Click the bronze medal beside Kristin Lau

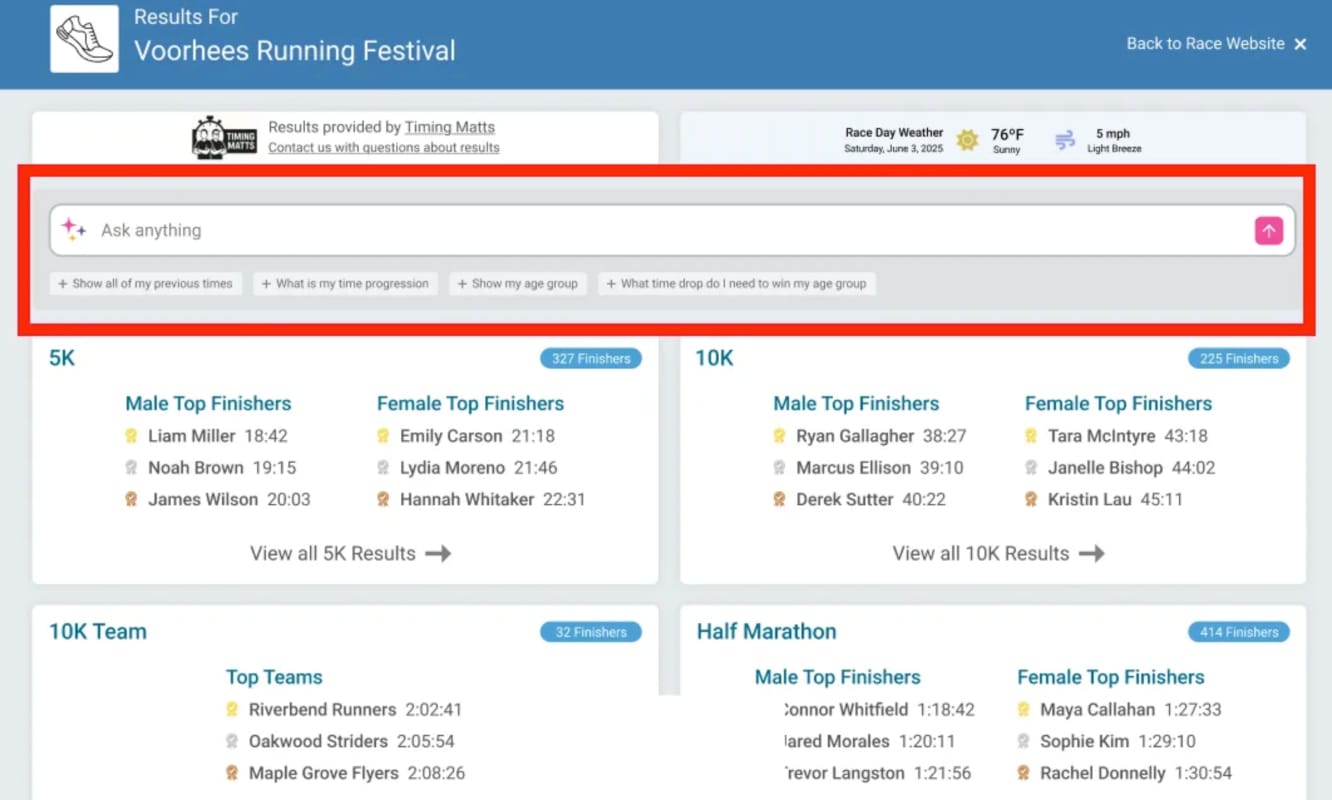tap(1031, 500)
